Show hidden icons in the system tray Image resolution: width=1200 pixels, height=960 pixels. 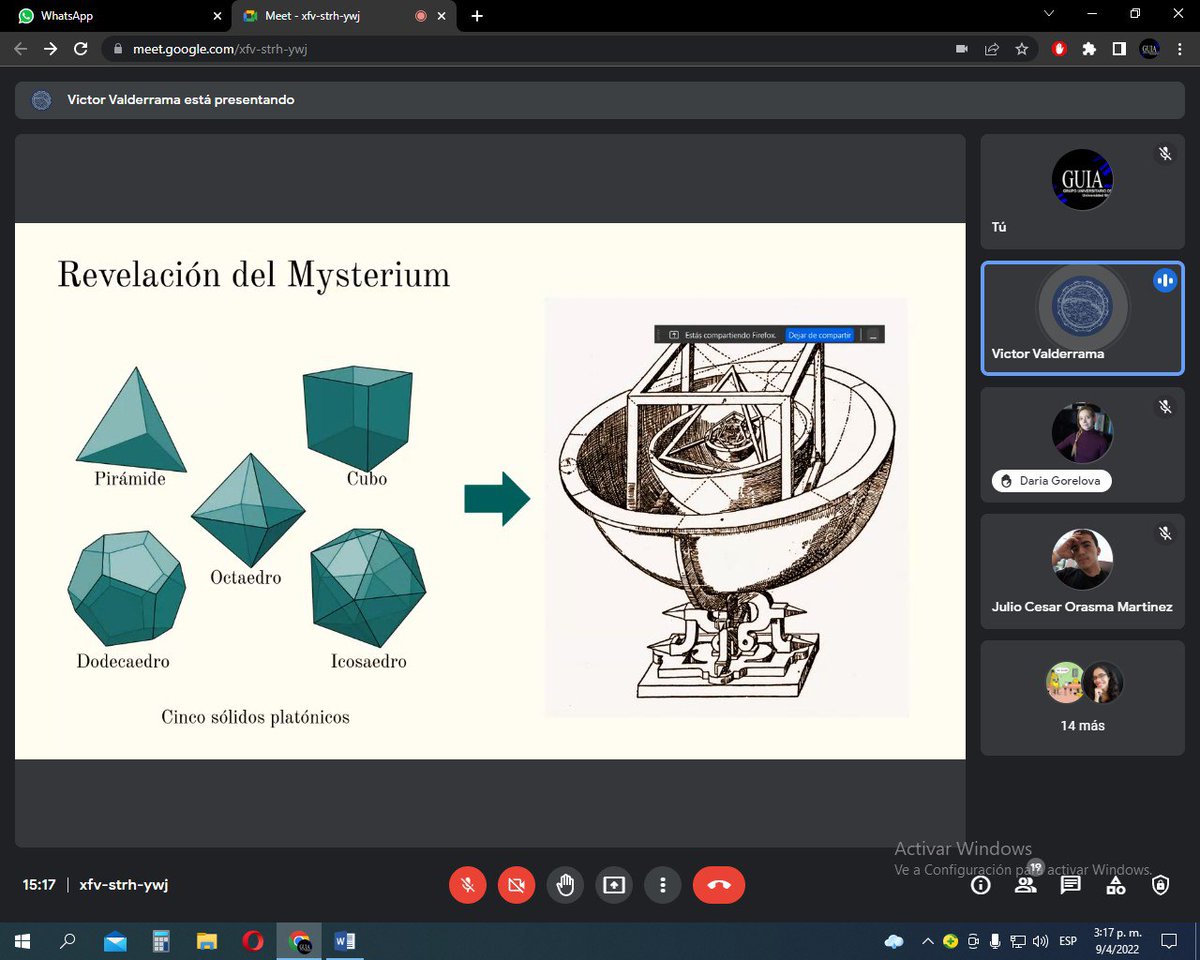(x=928, y=941)
